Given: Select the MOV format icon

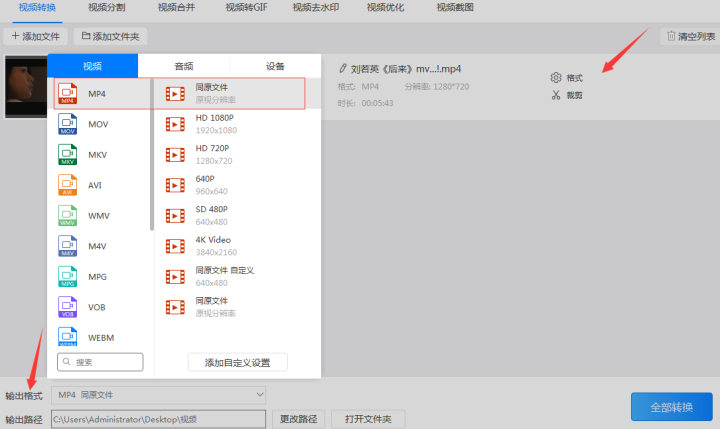Looking at the screenshot, I should [68, 124].
